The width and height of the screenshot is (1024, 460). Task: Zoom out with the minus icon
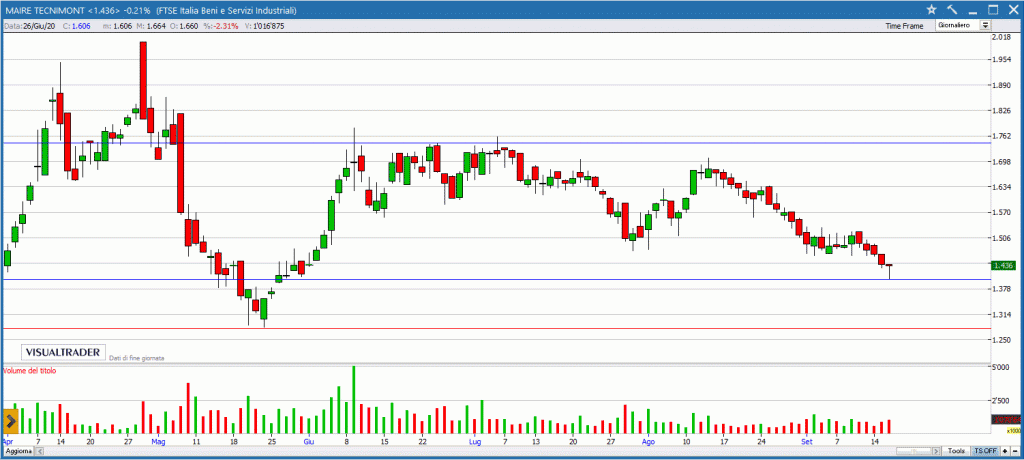pyautogui.click(x=1015, y=451)
